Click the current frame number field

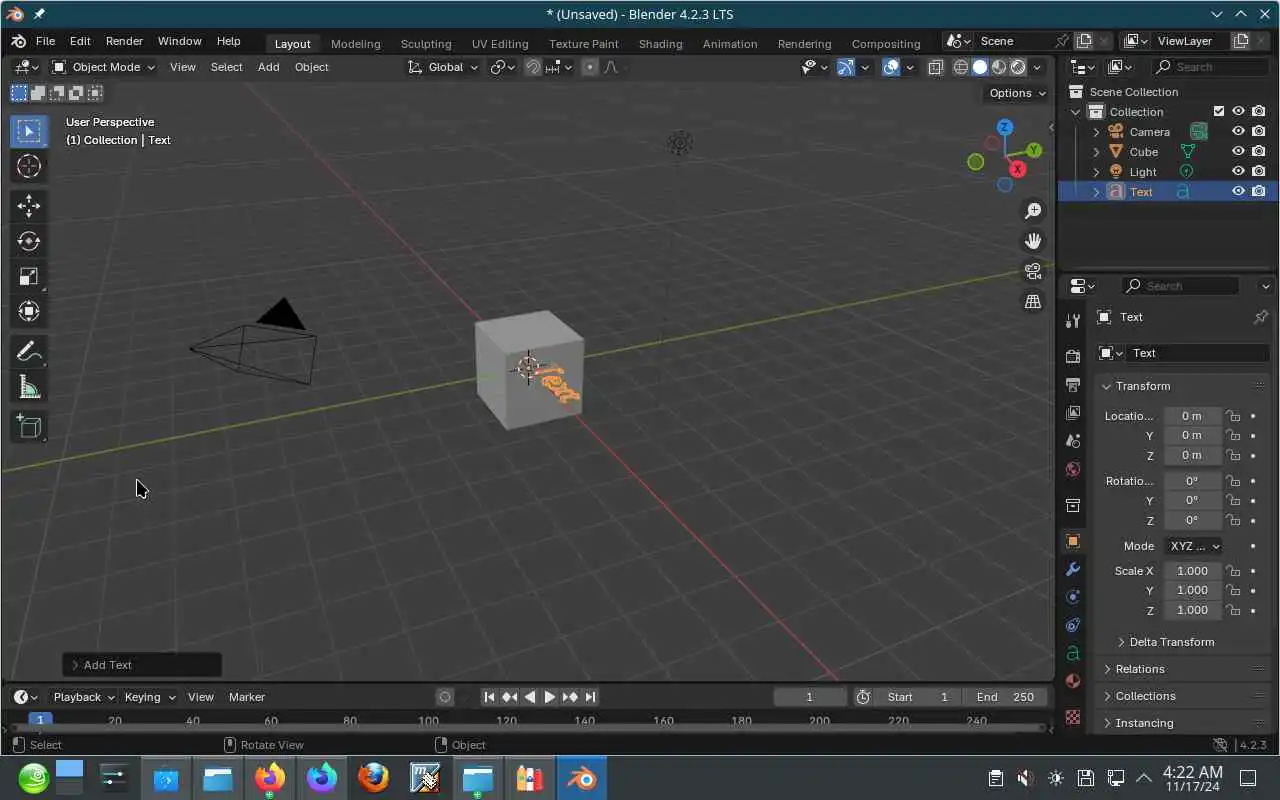pyautogui.click(x=809, y=697)
